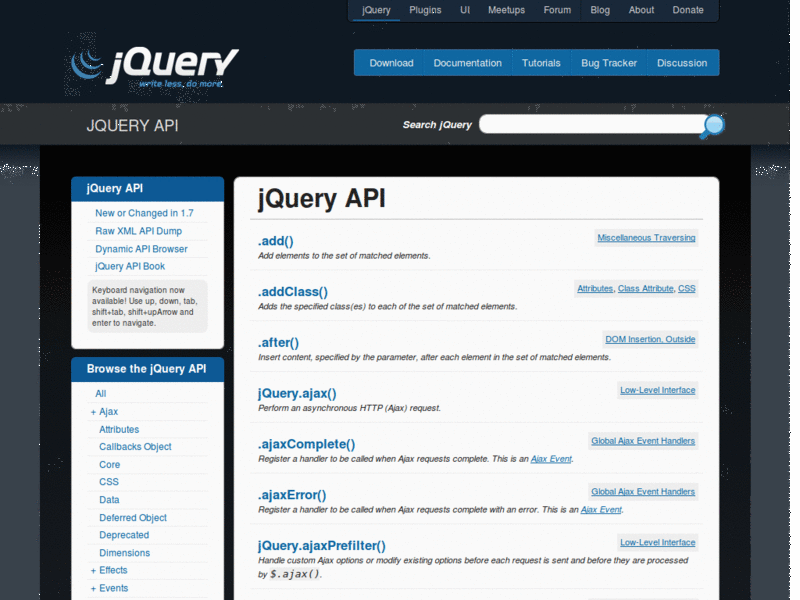This screenshot has height=600, width=800.
Task: Select Callbacks Object category
Action: pyautogui.click(x=135, y=447)
